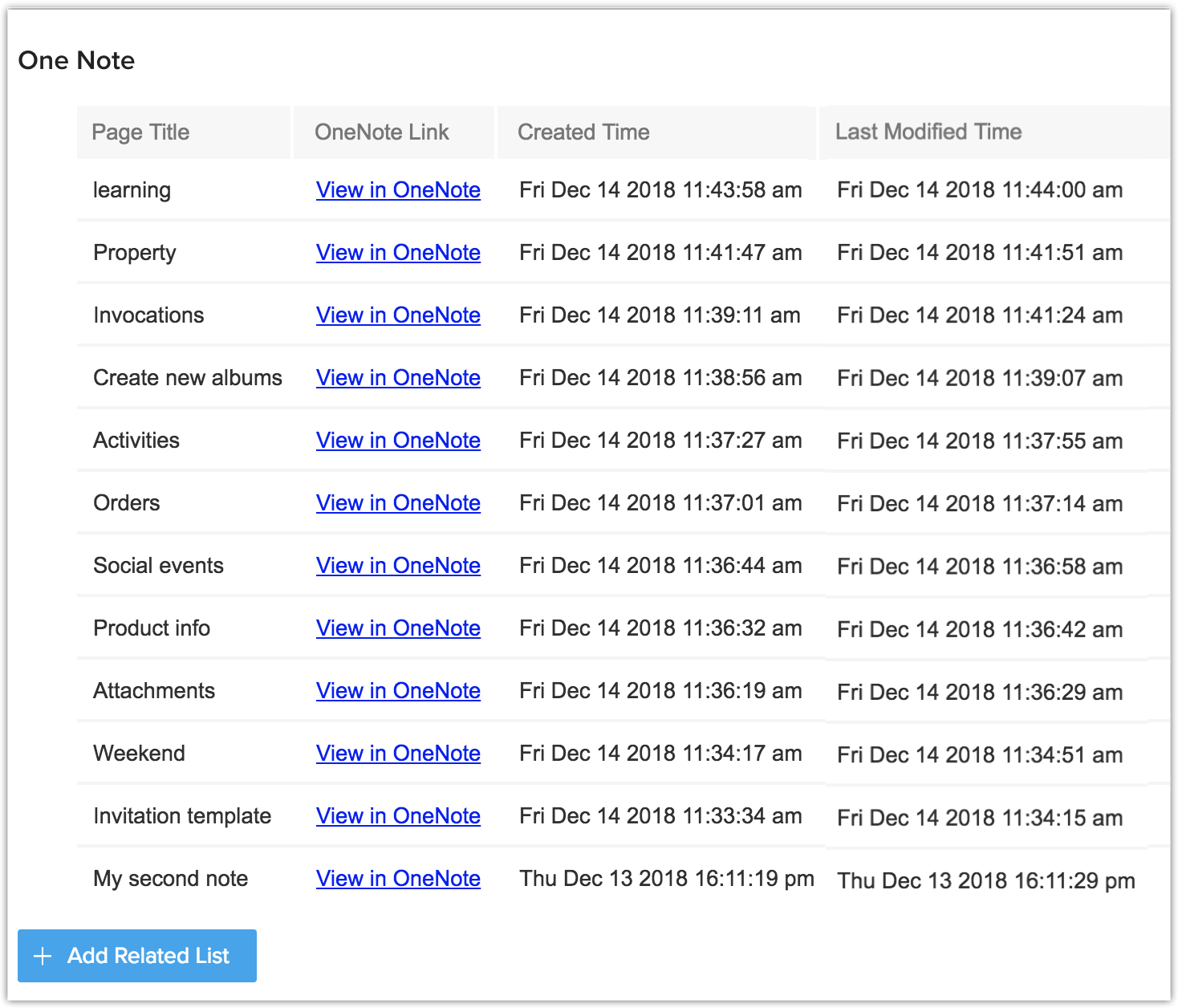
Task: Open OneNote link for Create new albums
Action: pyautogui.click(x=398, y=378)
